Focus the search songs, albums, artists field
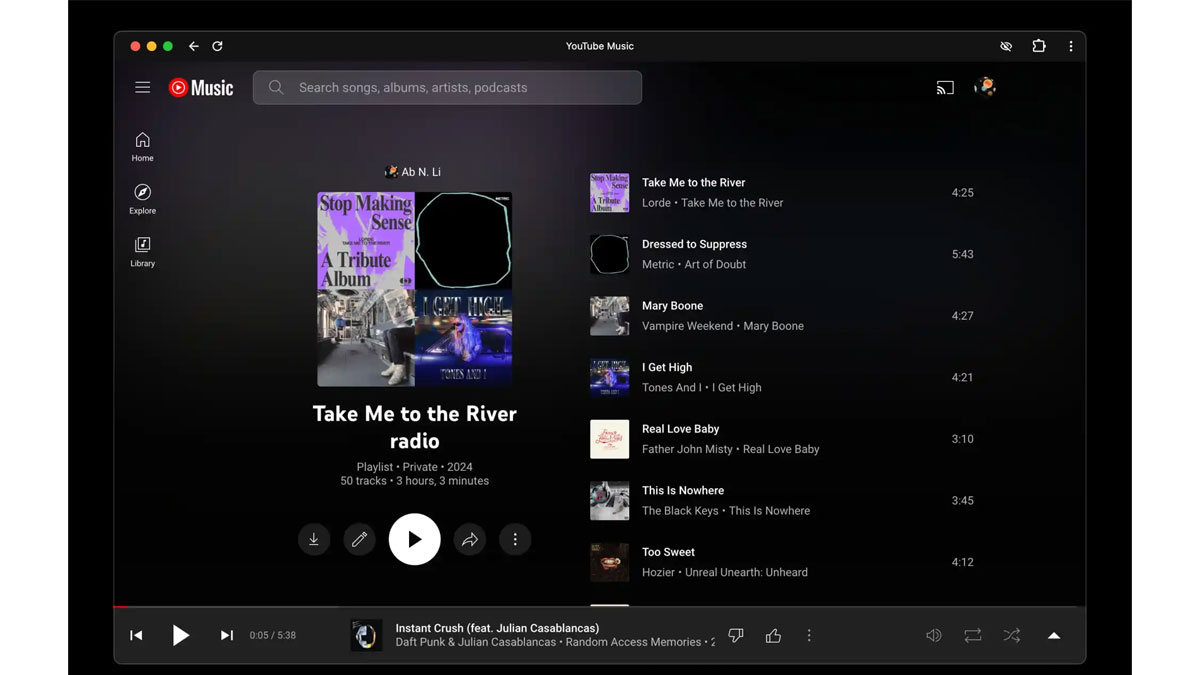Image resolution: width=1200 pixels, height=675 pixels. click(447, 88)
